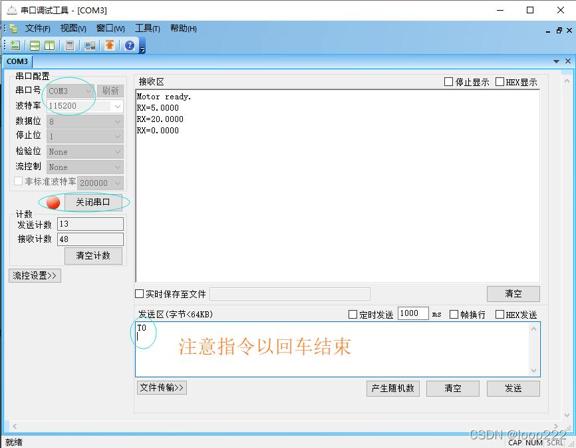Viewport: 576px width, 448px height.
Task: Click the 刷新 button
Action: click(x=110, y=91)
